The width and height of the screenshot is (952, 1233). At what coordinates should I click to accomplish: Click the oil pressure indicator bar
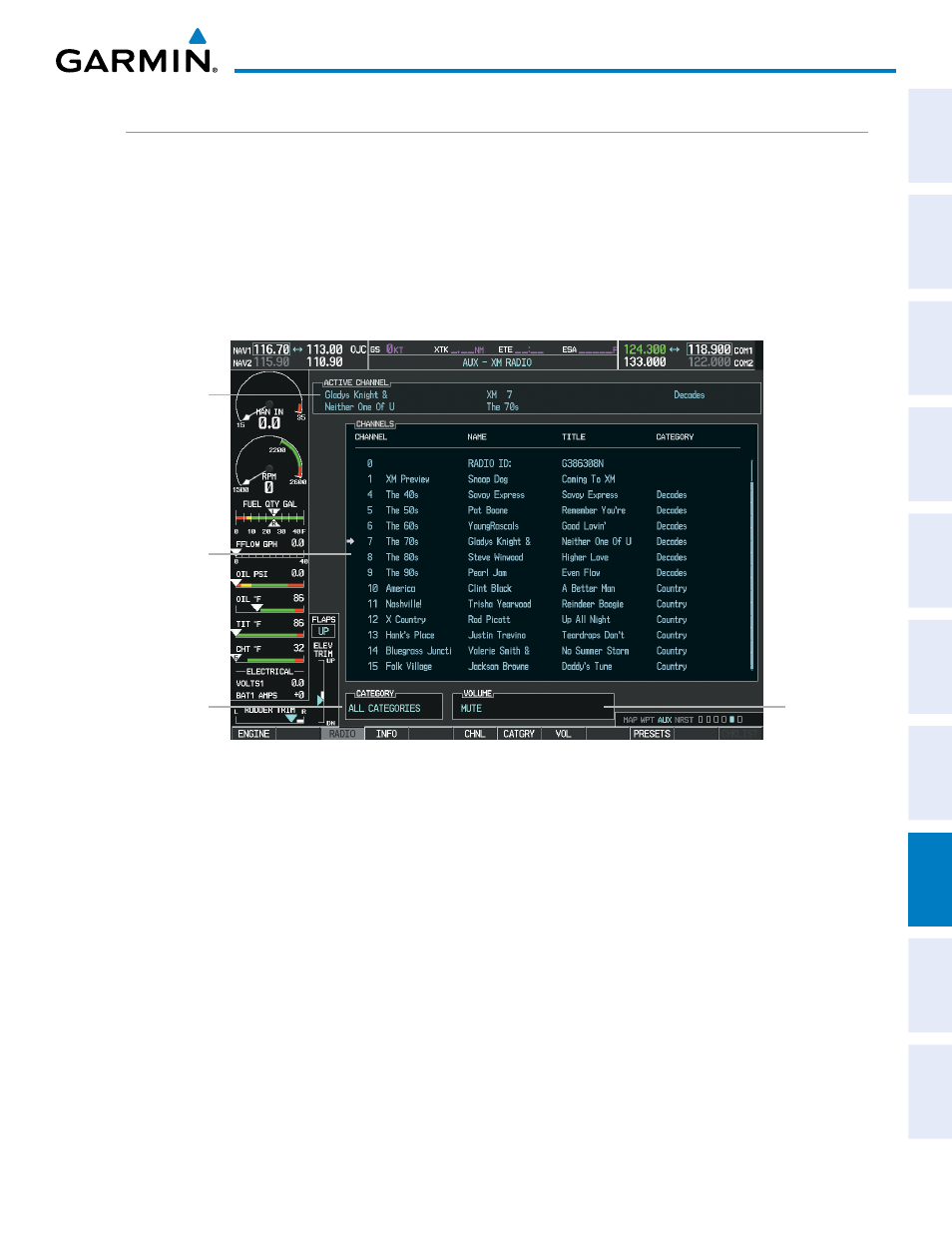pos(270,584)
